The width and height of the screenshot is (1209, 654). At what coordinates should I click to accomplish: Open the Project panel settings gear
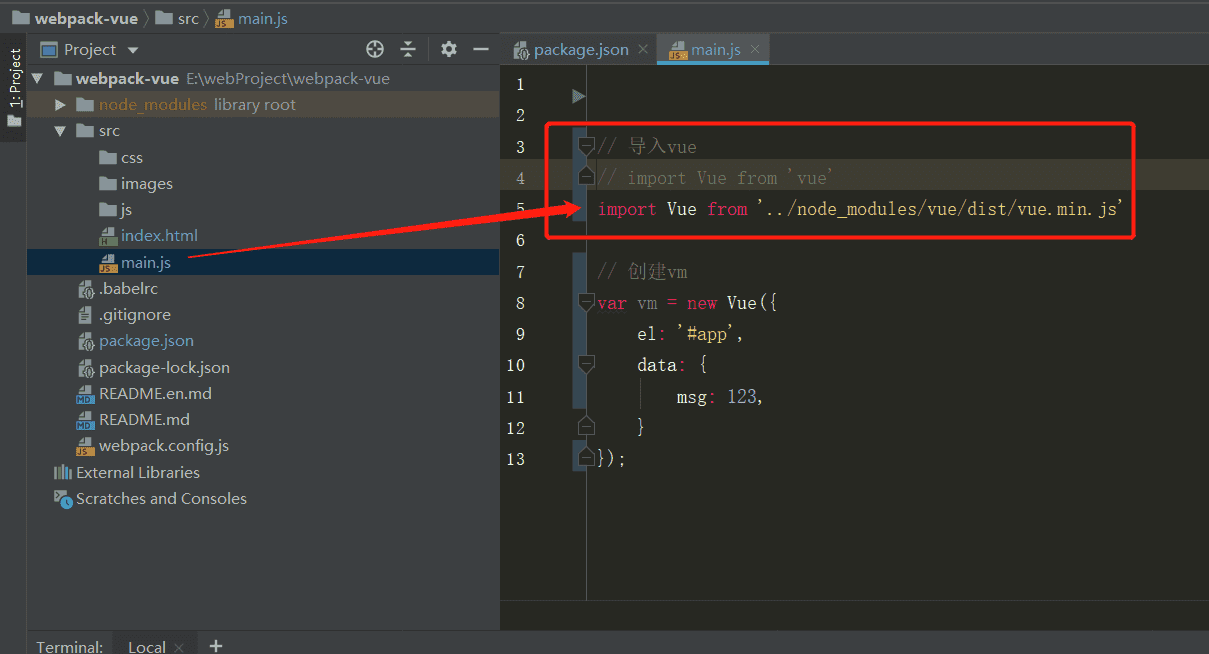[449, 49]
